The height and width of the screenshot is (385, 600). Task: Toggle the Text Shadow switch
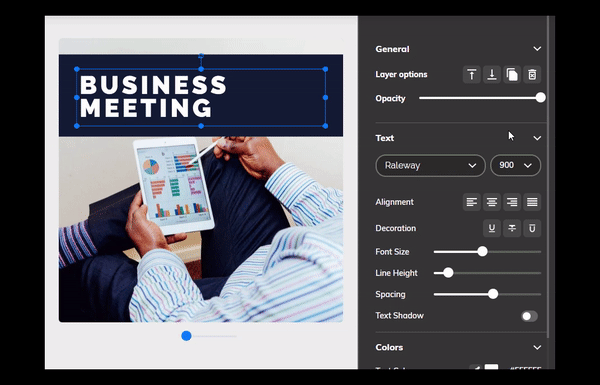point(530,316)
